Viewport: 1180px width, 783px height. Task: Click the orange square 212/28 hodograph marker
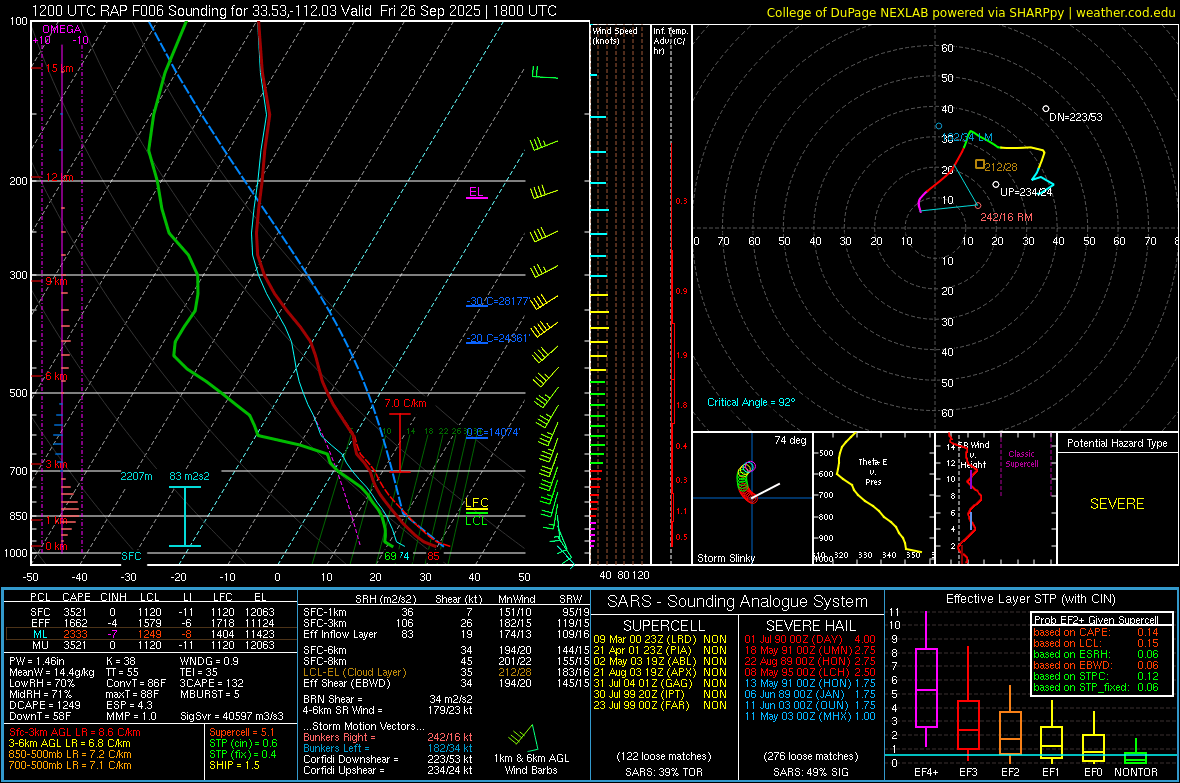click(x=980, y=163)
